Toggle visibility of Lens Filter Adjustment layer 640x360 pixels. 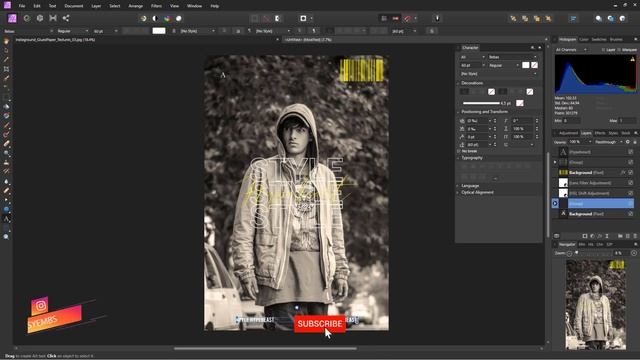pyautogui.click(x=631, y=183)
